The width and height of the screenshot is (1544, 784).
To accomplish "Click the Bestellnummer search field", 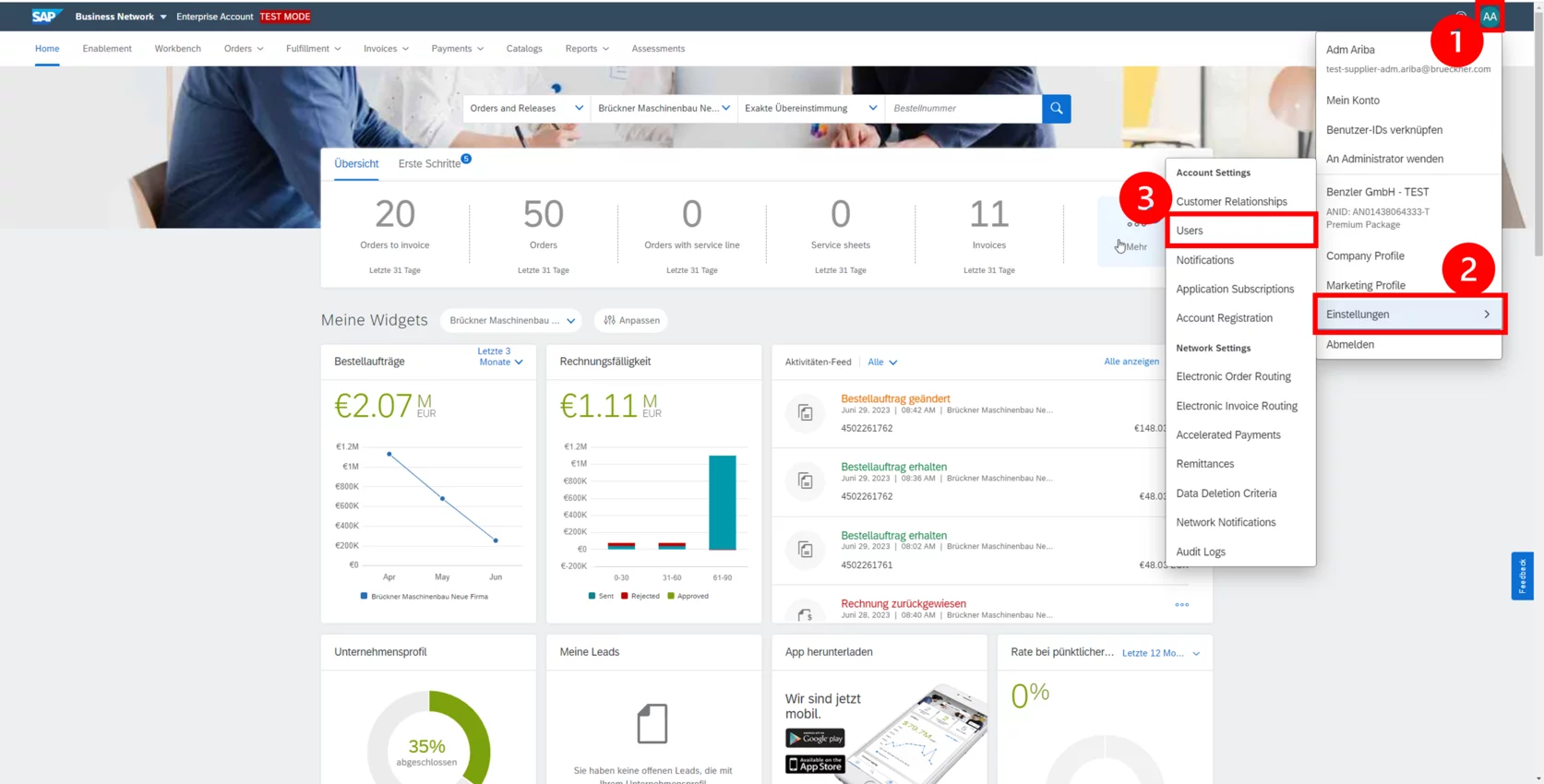I will (964, 108).
